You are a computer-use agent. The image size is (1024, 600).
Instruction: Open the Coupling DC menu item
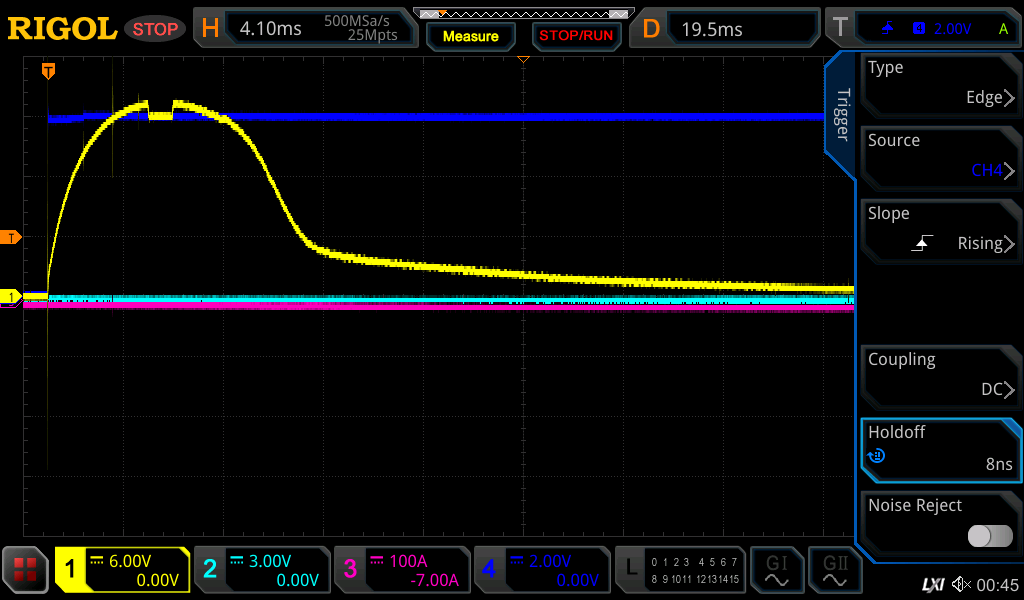coord(940,376)
